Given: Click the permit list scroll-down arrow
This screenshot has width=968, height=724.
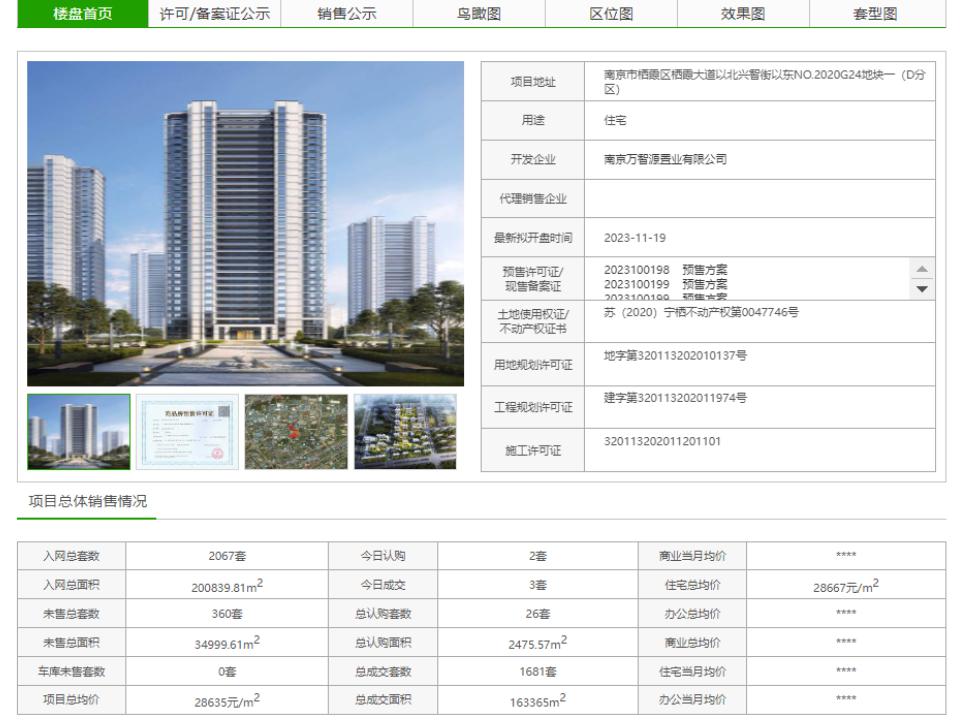Looking at the screenshot, I should (x=922, y=289).
